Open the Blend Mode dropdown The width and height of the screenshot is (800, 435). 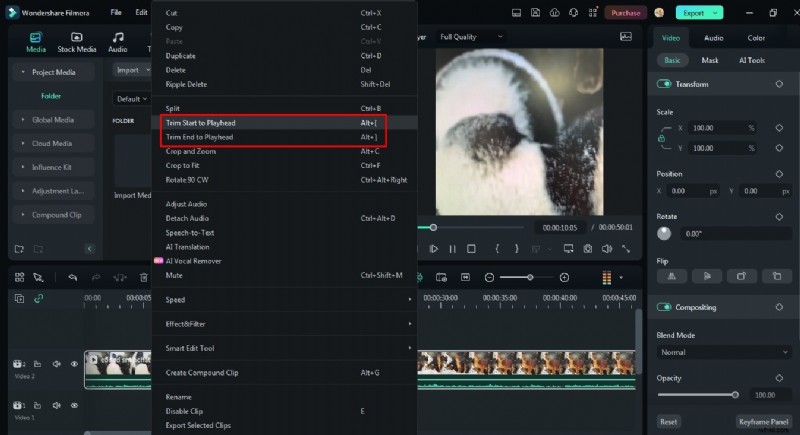coord(723,352)
